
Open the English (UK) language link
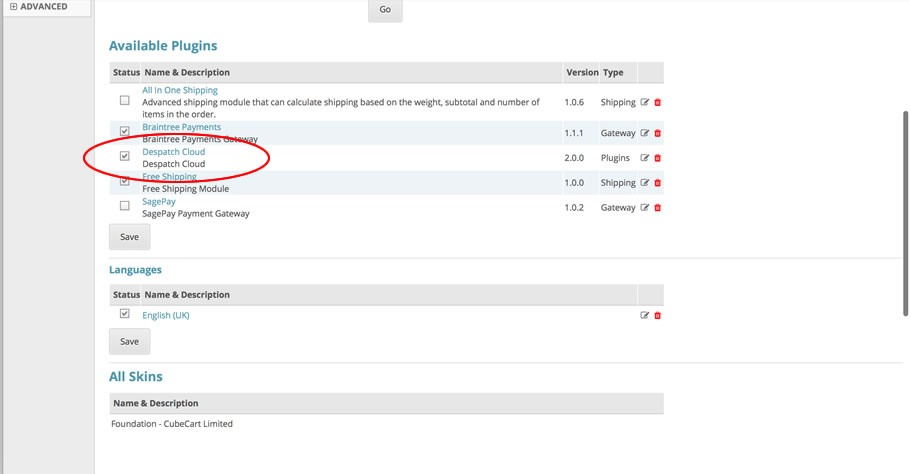[x=166, y=316]
